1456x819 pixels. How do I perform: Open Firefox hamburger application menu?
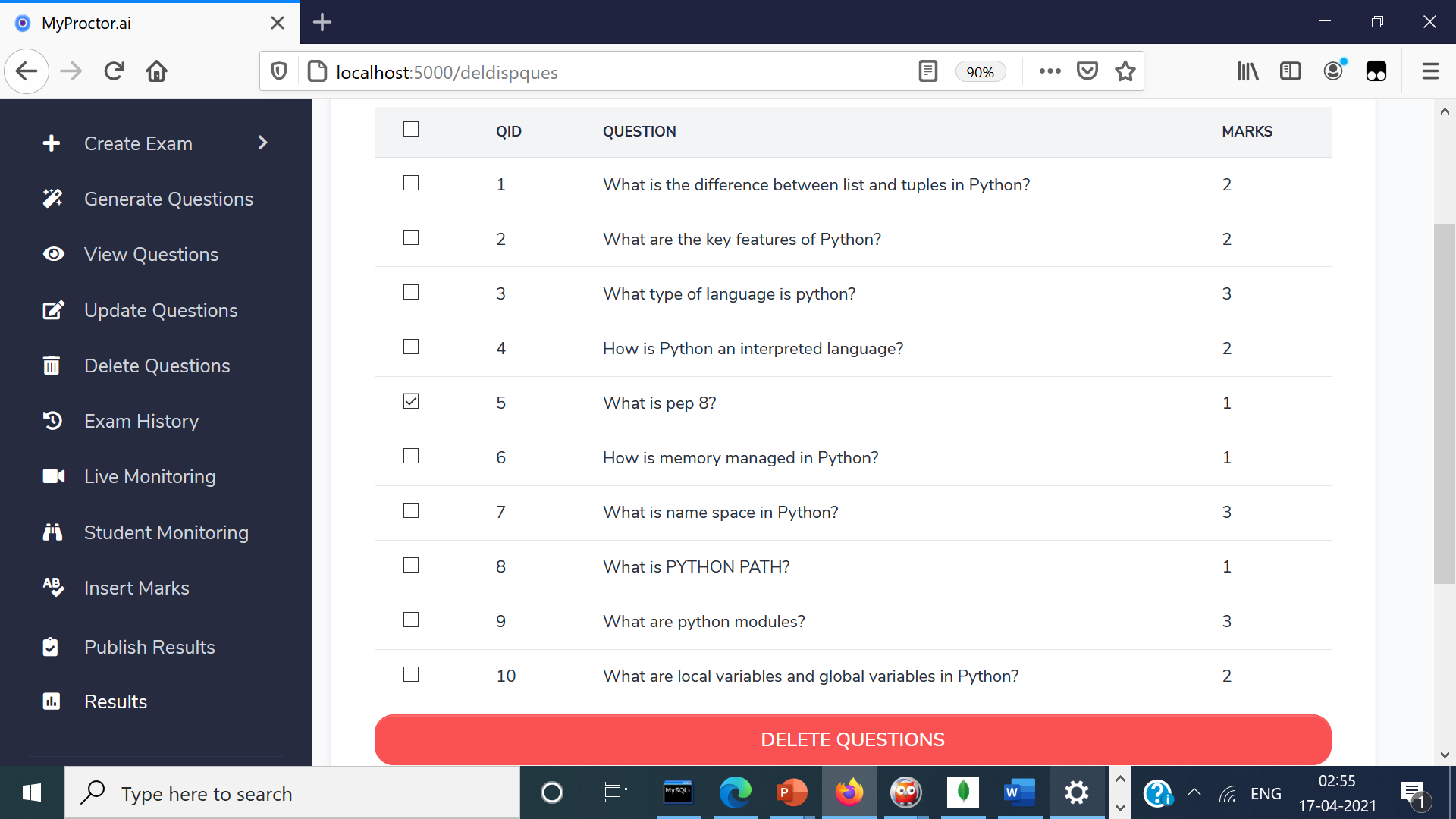coord(1430,71)
